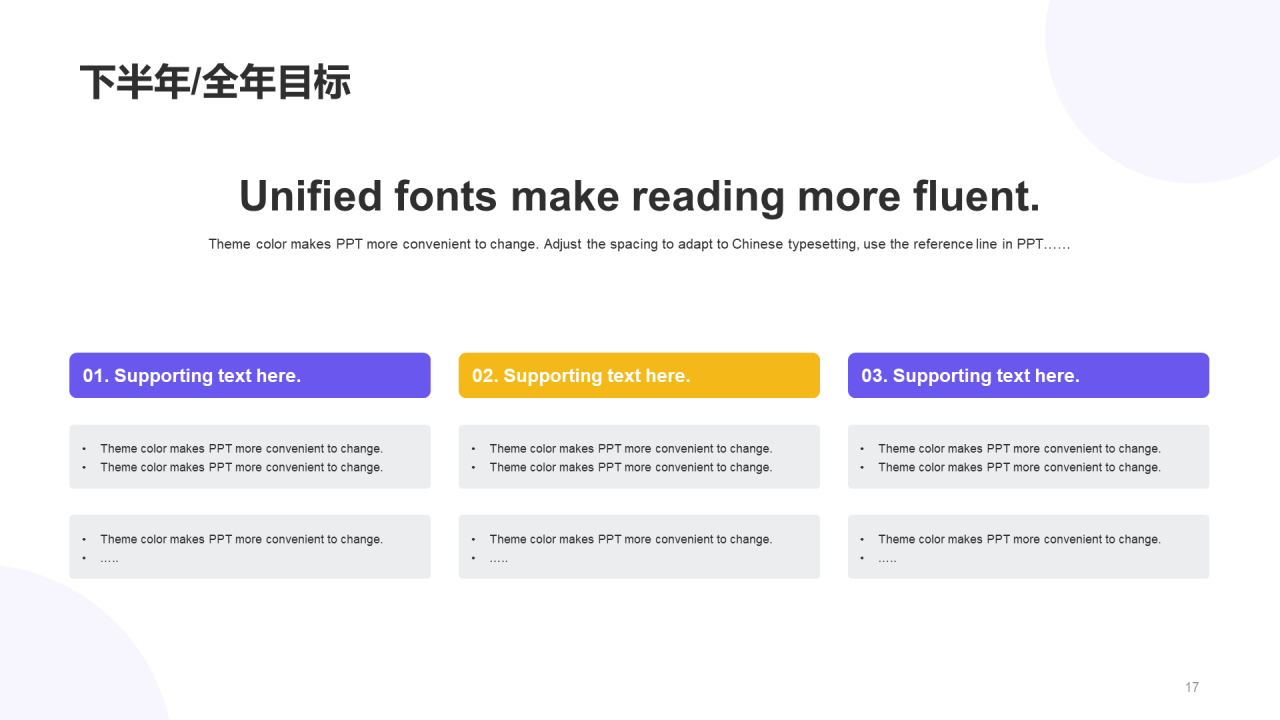Click the gray box with '…..' under column 03

coord(1028,547)
